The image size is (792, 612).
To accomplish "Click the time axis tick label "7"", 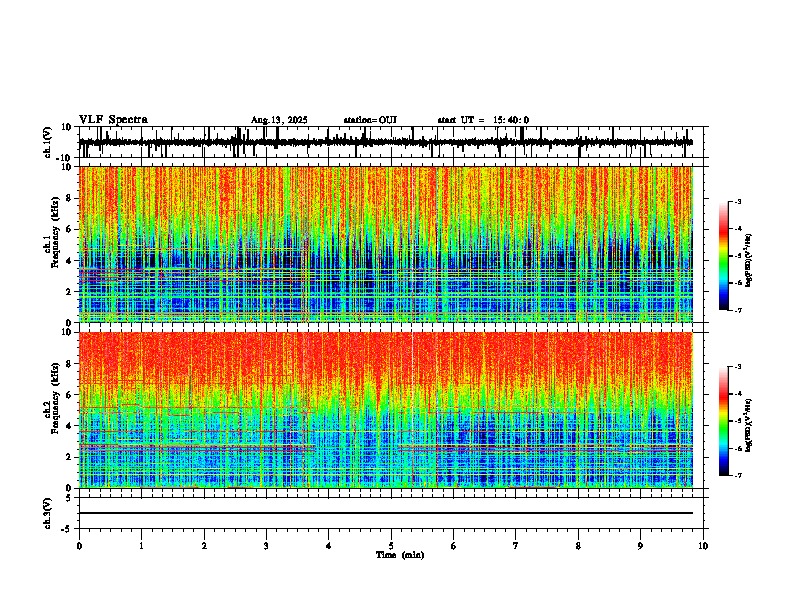I will coord(516,546).
